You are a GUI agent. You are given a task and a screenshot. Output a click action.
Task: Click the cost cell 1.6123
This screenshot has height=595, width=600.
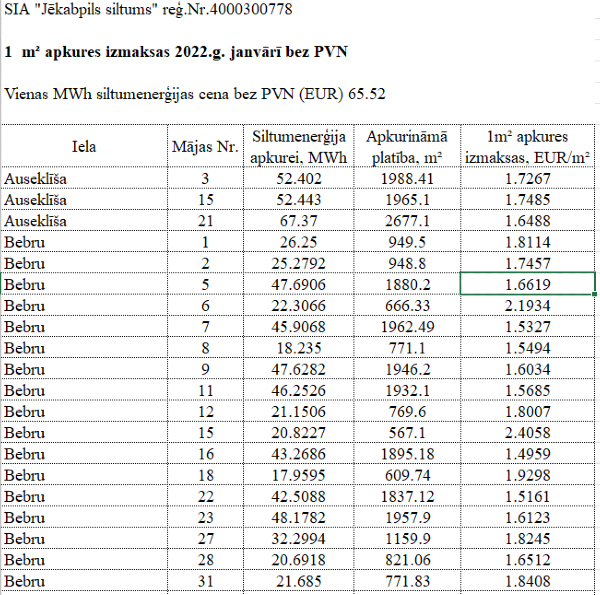528,517
